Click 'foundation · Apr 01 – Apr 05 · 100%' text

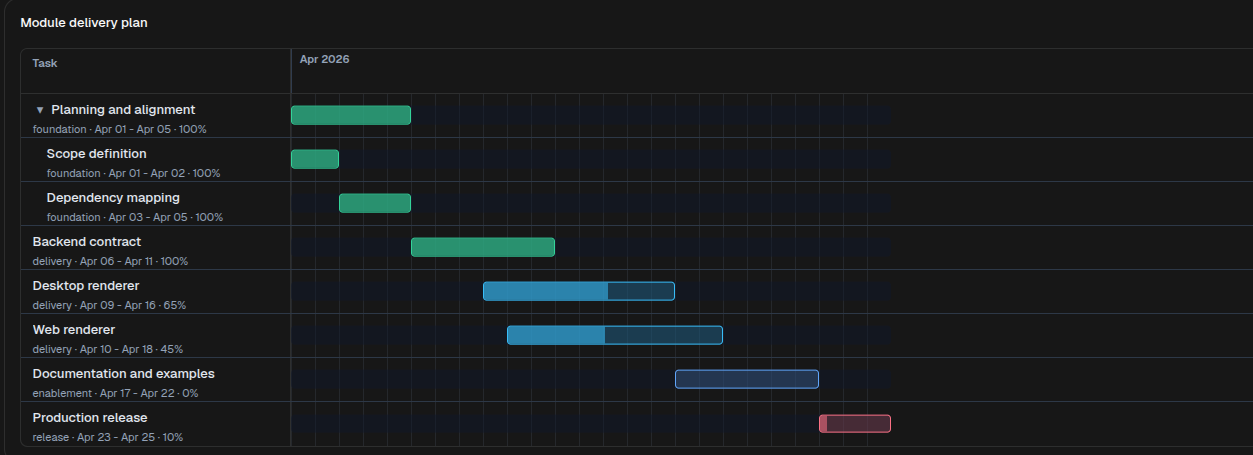[120, 129]
